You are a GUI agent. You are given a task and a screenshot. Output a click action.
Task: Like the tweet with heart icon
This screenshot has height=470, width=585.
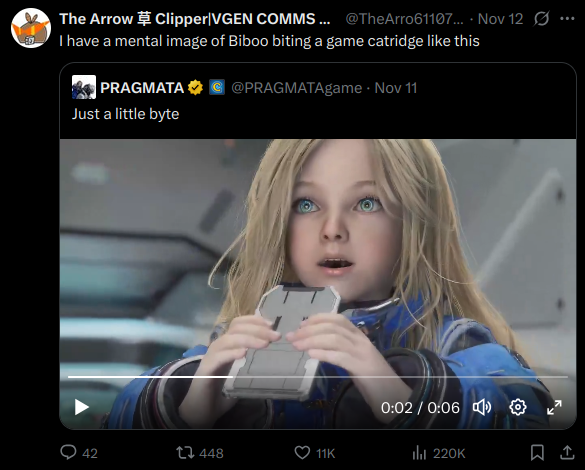[x=302, y=453]
